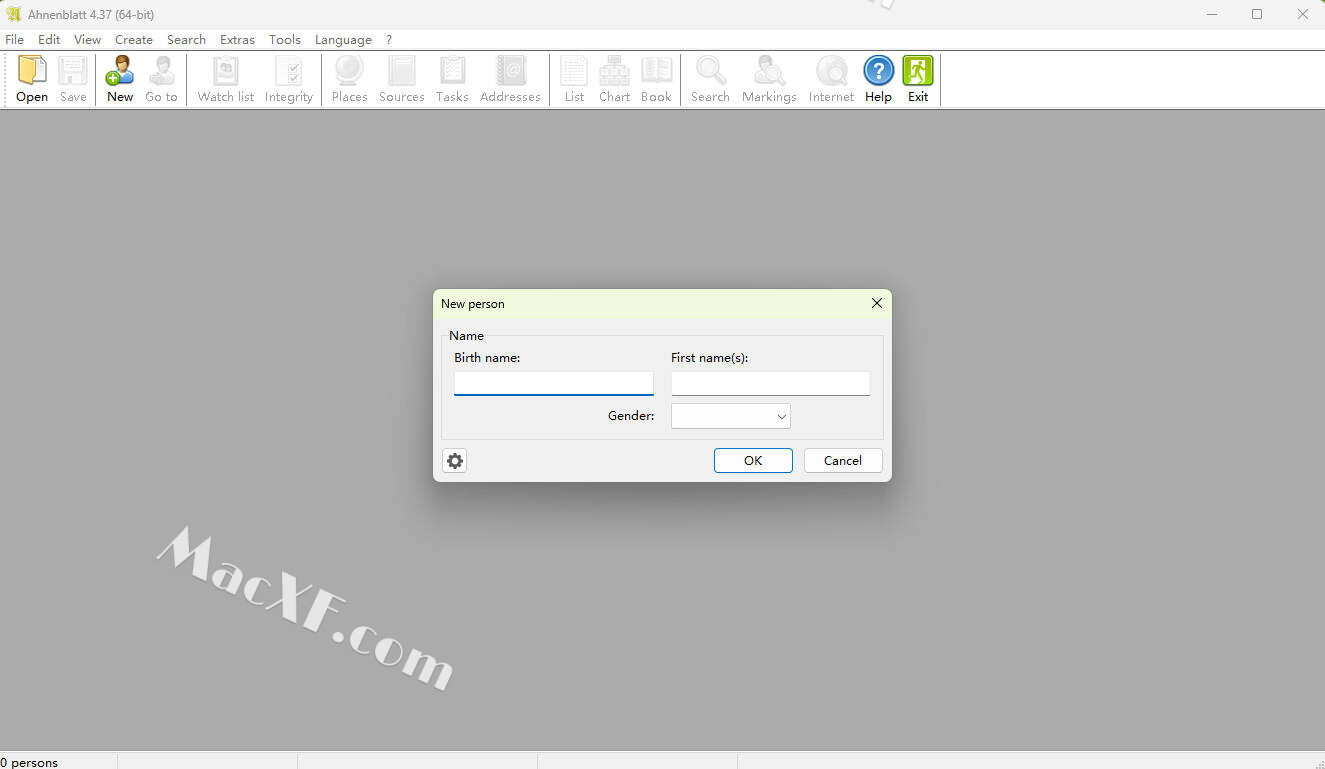
Task: Click the Watch list toolbar icon
Action: (x=226, y=72)
